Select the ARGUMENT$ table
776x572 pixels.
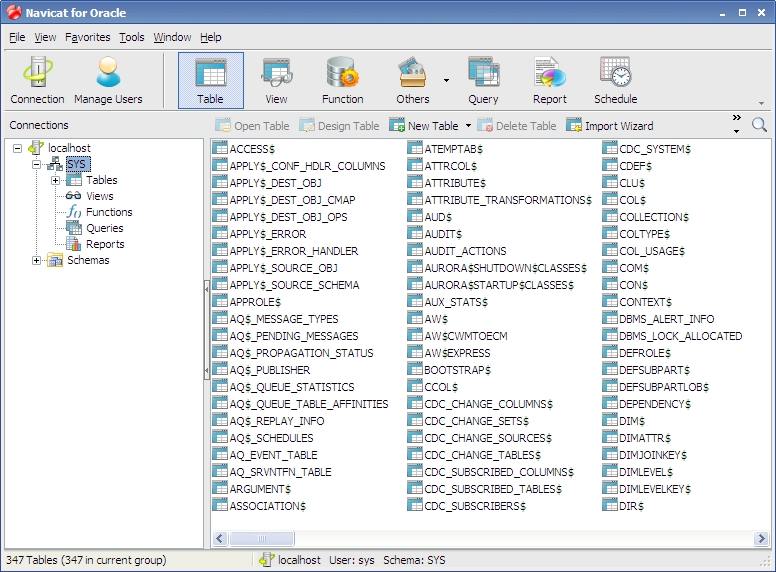(260, 489)
